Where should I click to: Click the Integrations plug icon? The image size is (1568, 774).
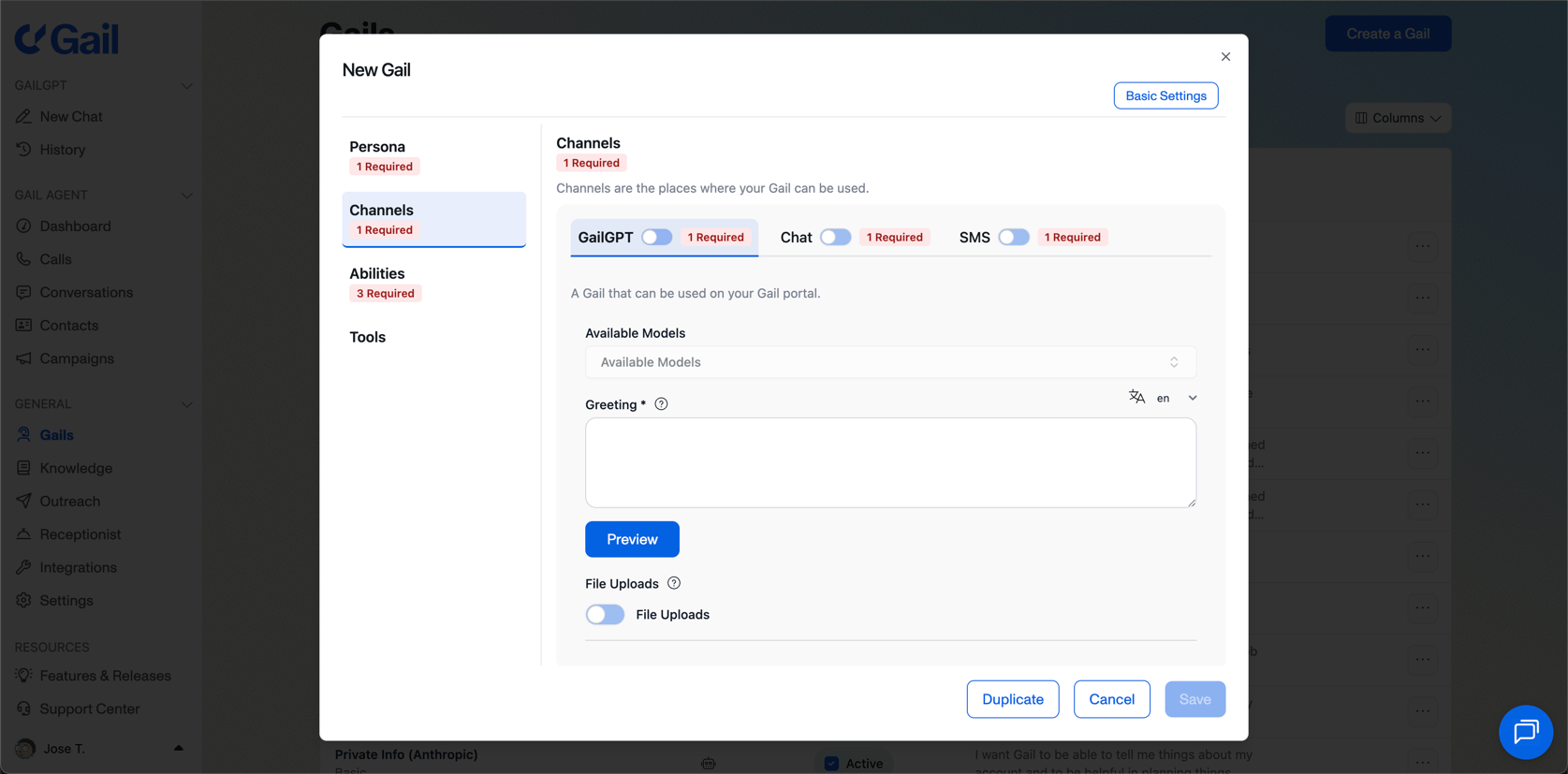pos(23,567)
